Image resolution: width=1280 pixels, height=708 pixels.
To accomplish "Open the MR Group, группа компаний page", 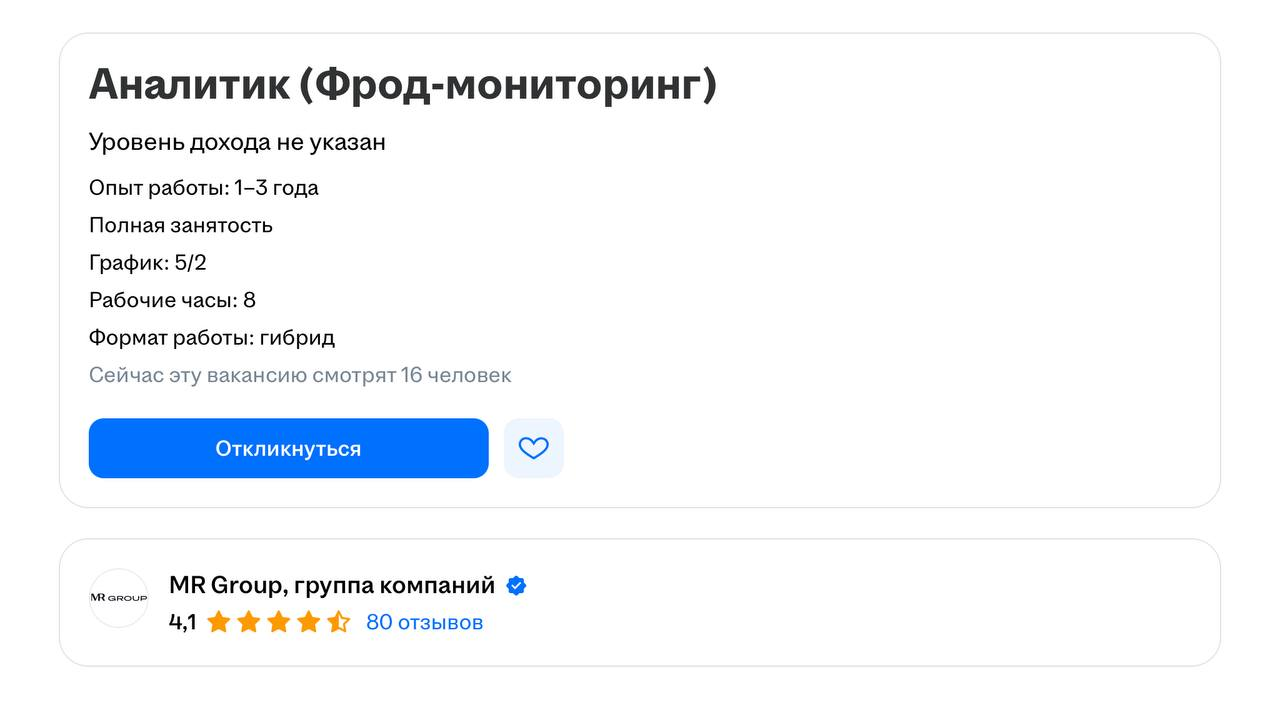I will click(332, 585).
